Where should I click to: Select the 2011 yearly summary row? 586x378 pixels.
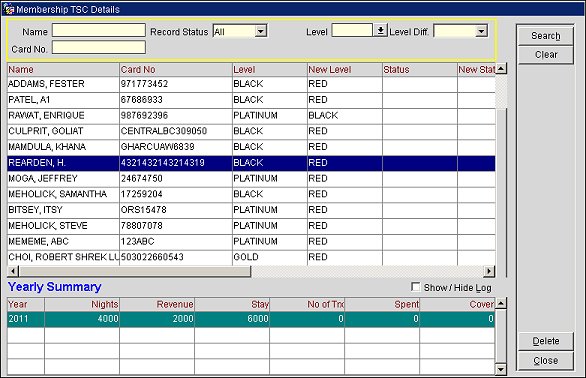coord(251,319)
